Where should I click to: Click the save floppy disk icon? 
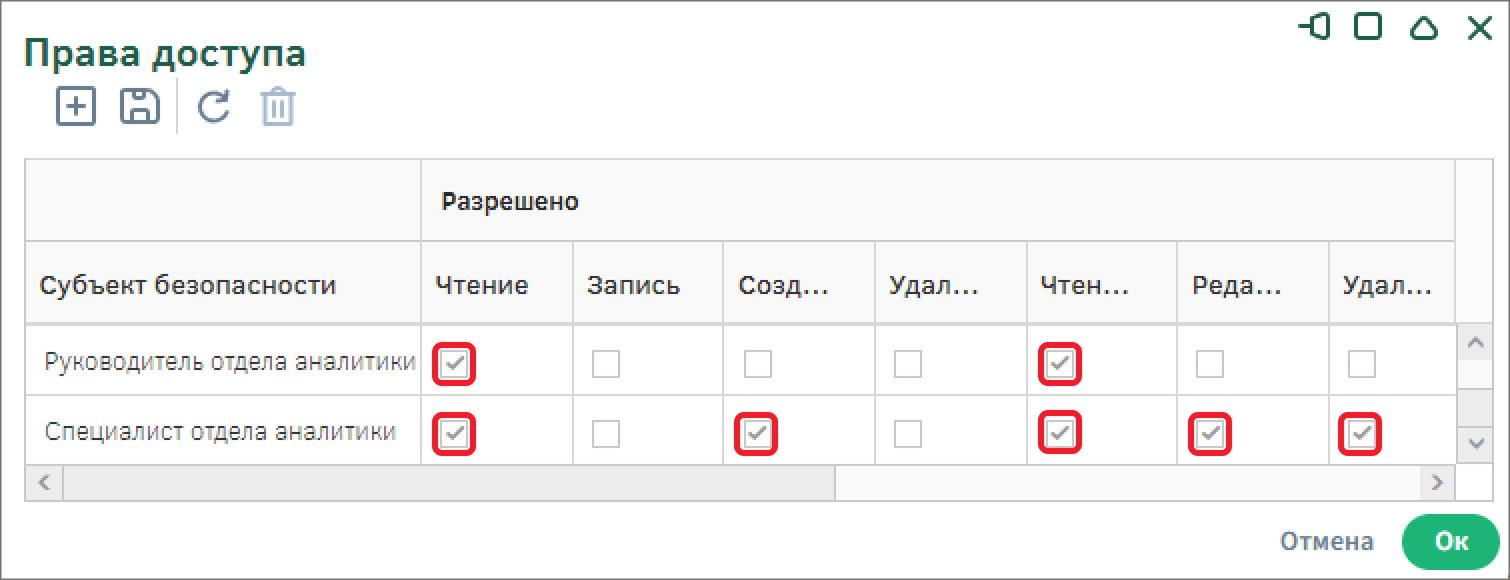tap(140, 106)
